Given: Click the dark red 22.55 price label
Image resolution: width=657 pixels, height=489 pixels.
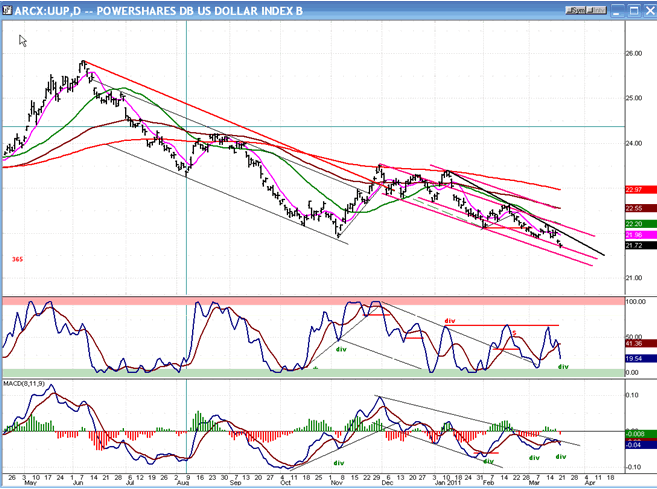Looking at the screenshot, I should [641, 208].
